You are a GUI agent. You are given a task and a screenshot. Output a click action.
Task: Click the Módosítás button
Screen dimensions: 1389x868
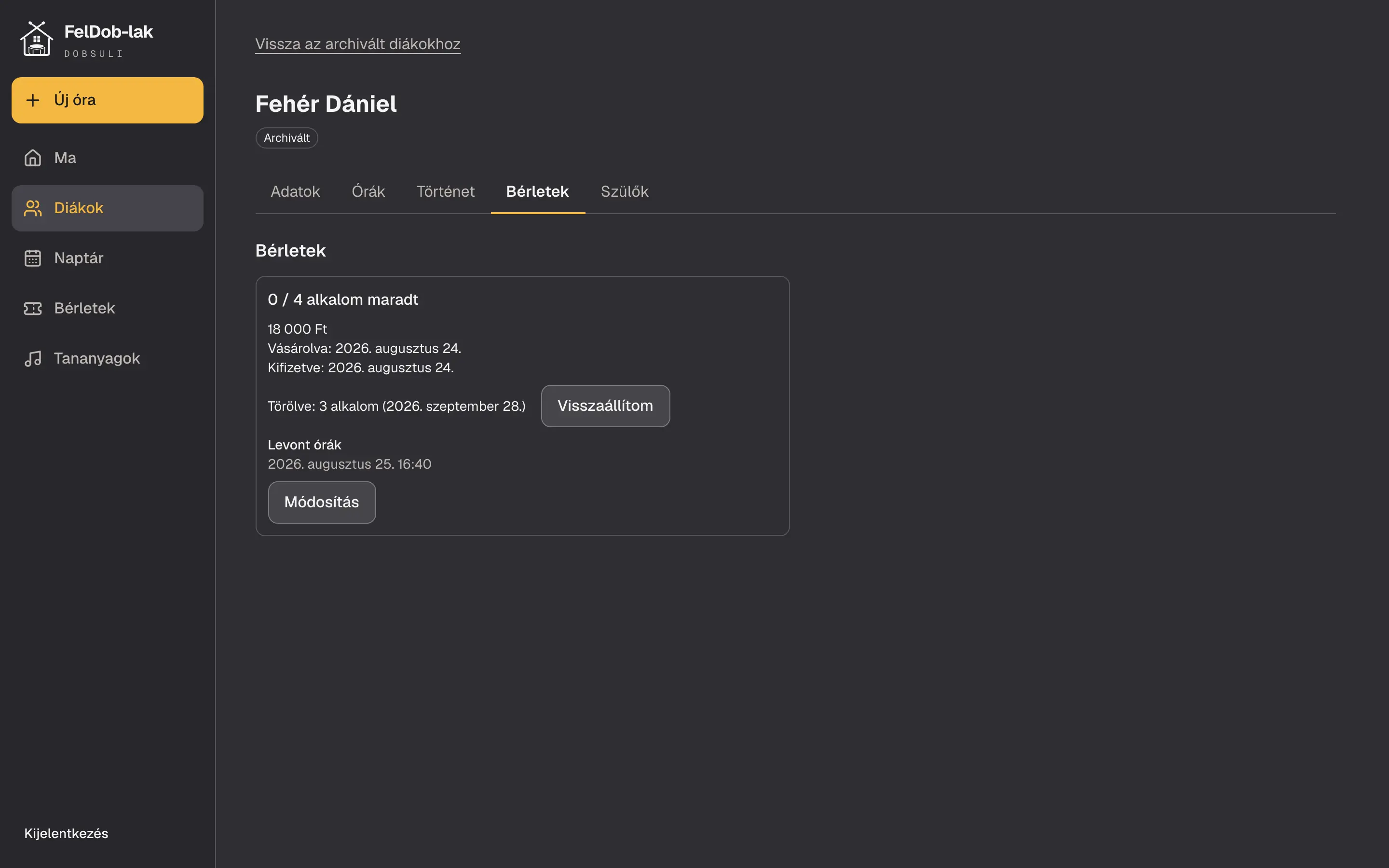[321, 502]
